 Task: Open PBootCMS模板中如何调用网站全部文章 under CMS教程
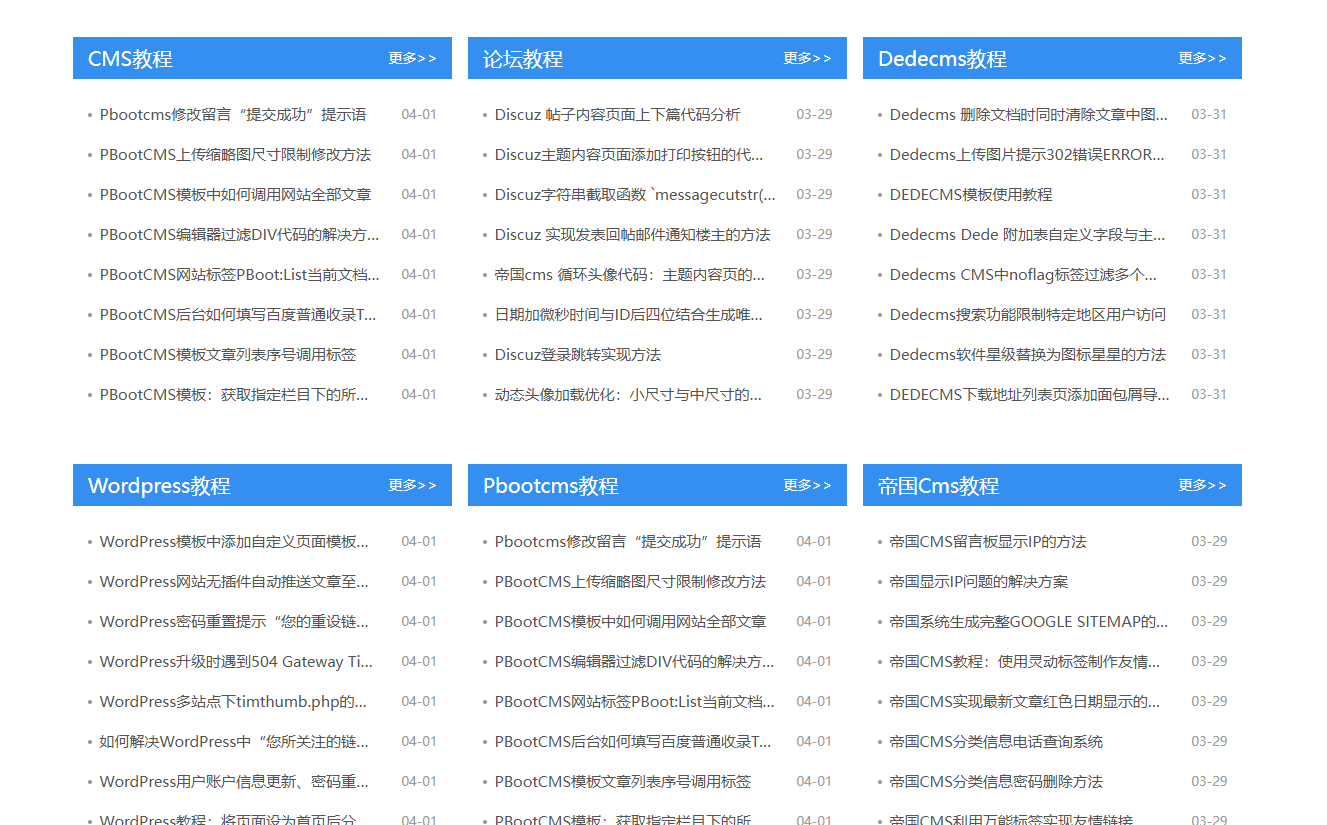click(235, 195)
